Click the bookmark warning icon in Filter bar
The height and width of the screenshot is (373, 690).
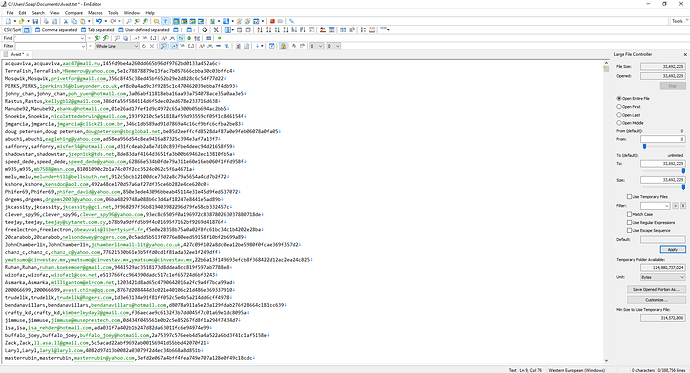(283, 46)
